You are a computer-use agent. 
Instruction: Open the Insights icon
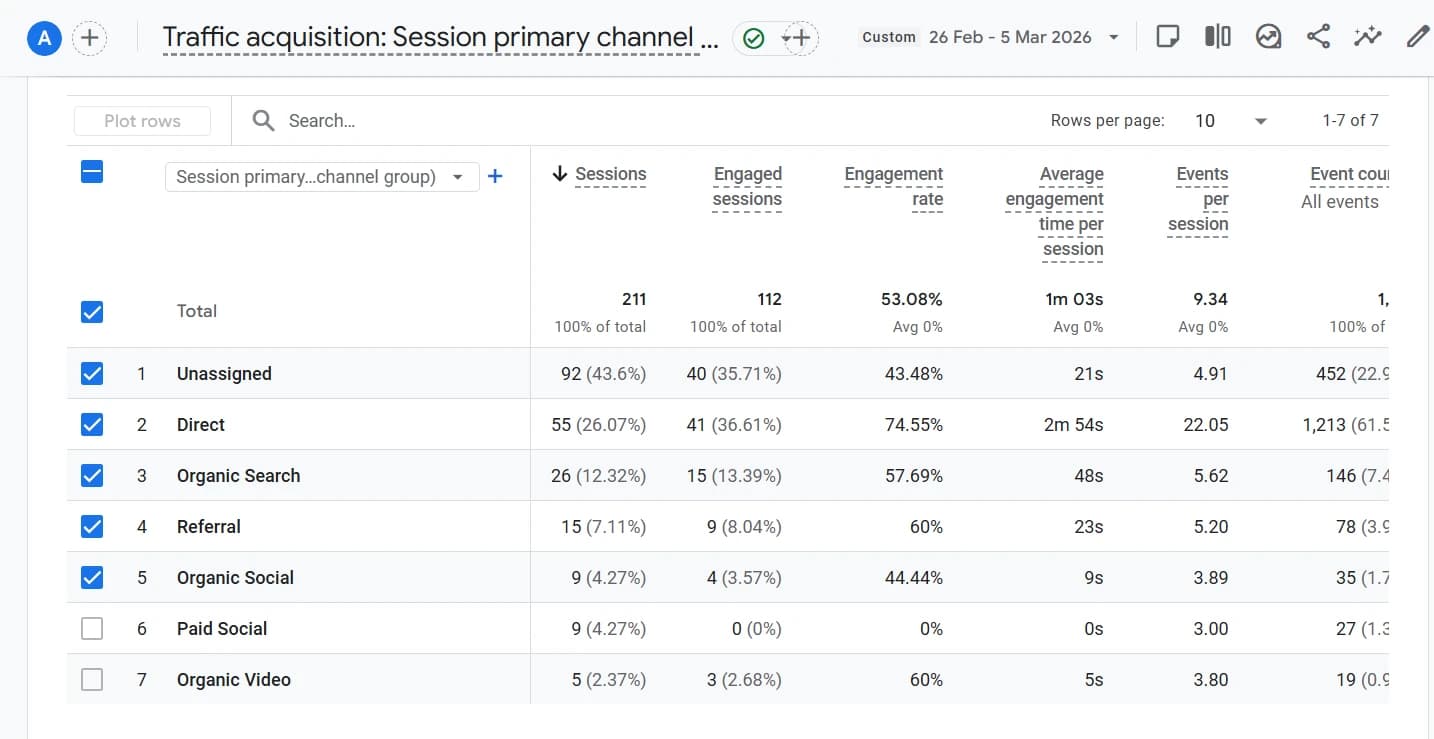[1268, 35]
